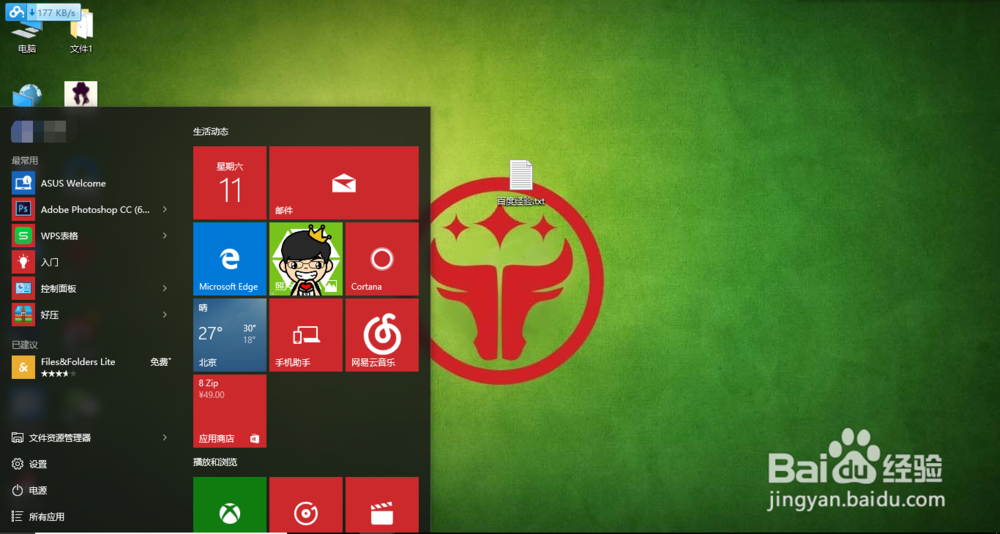Open the 手机助手 tile
The width and height of the screenshot is (1000, 534).
306,335
